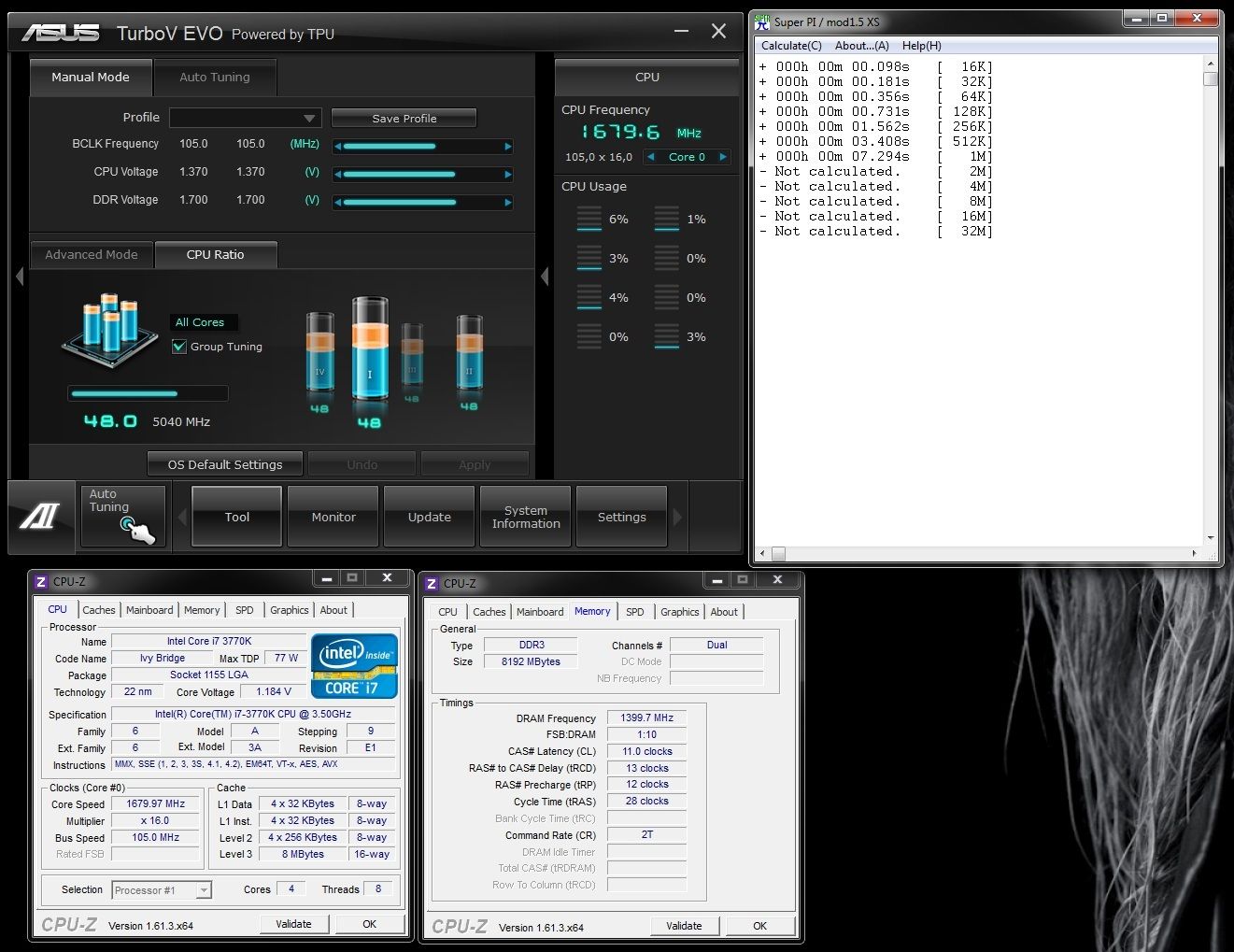
Task: Click the Save Profile button
Action: coord(404,119)
